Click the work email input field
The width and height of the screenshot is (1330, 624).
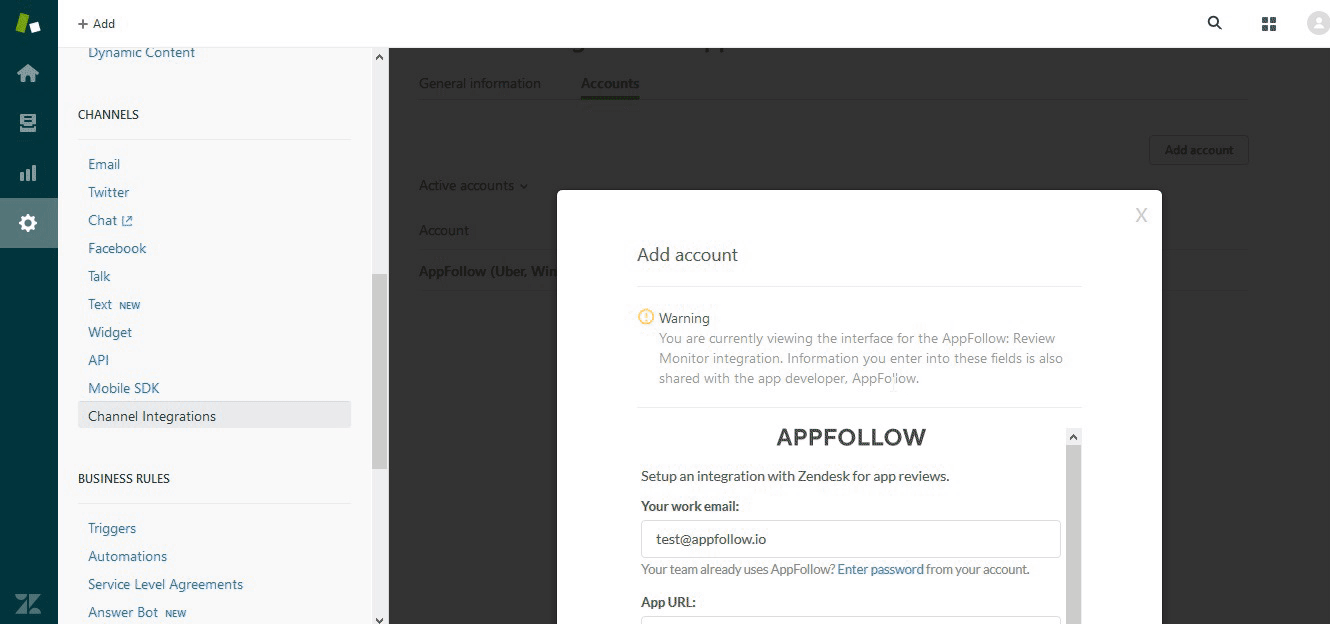point(850,539)
